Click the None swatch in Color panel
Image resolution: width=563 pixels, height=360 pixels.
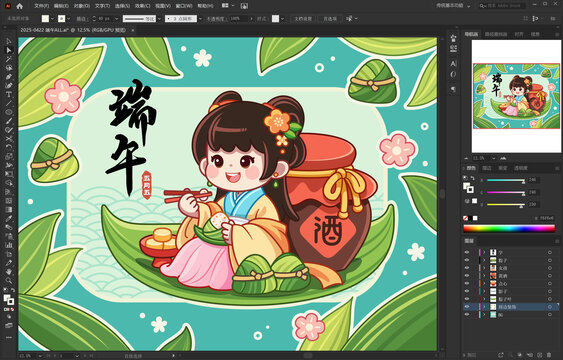(x=465, y=218)
